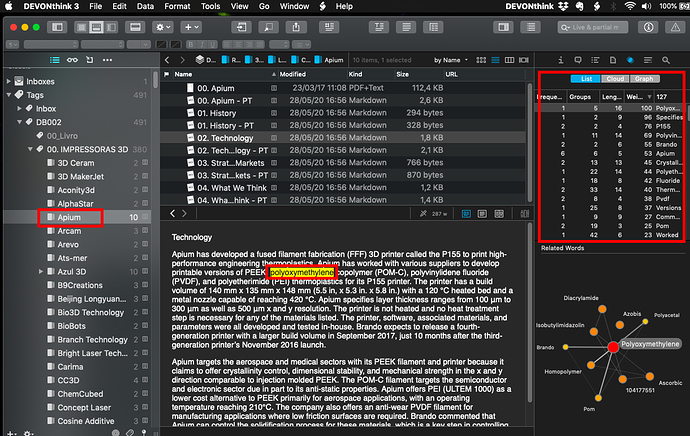Image resolution: width=690 pixels, height=436 pixels.
Task: Click the Dropbox menu bar icon
Action: 563,6
